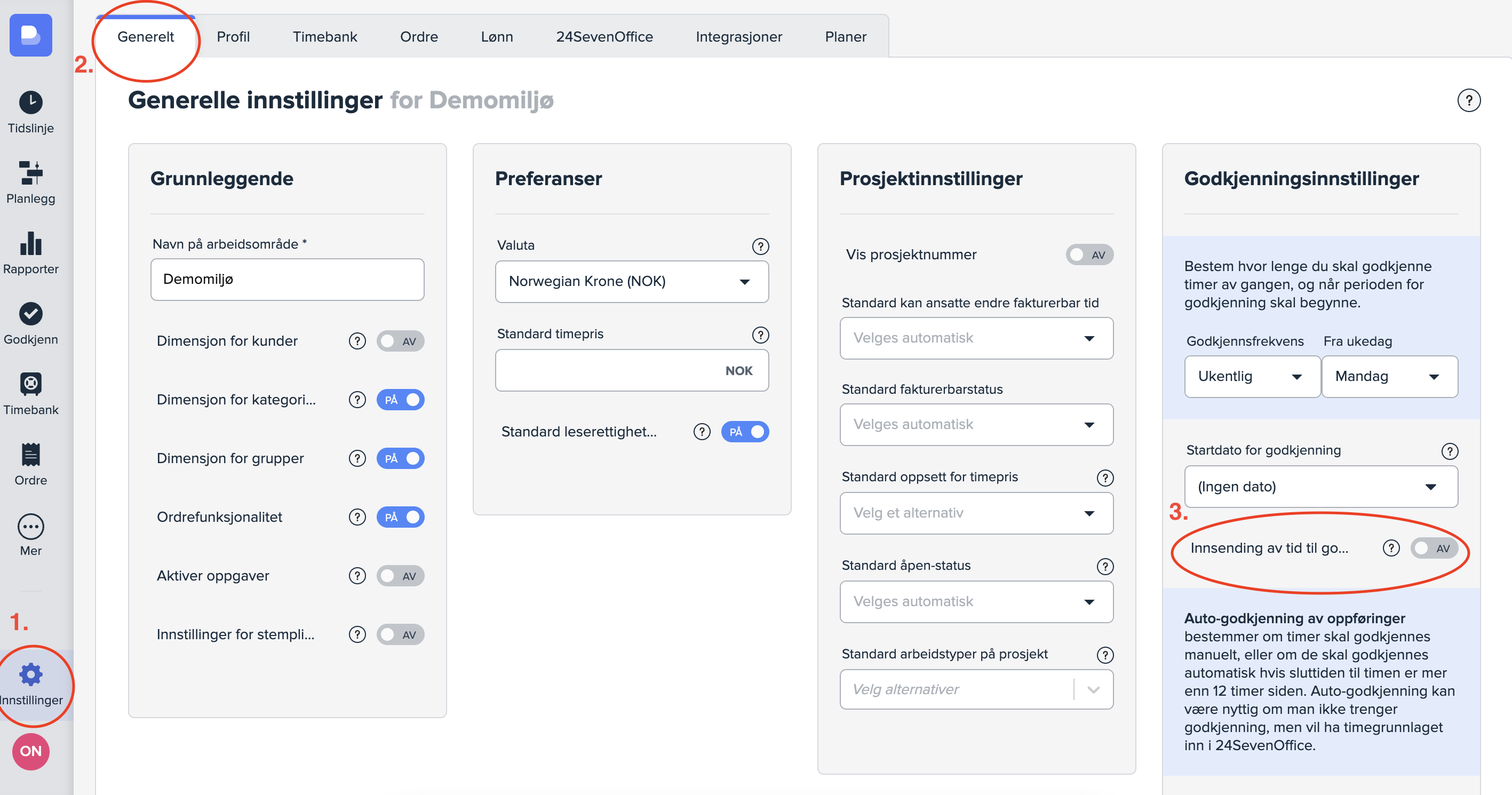Toggle Vis prosjektnummer switch

pos(1089,255)
